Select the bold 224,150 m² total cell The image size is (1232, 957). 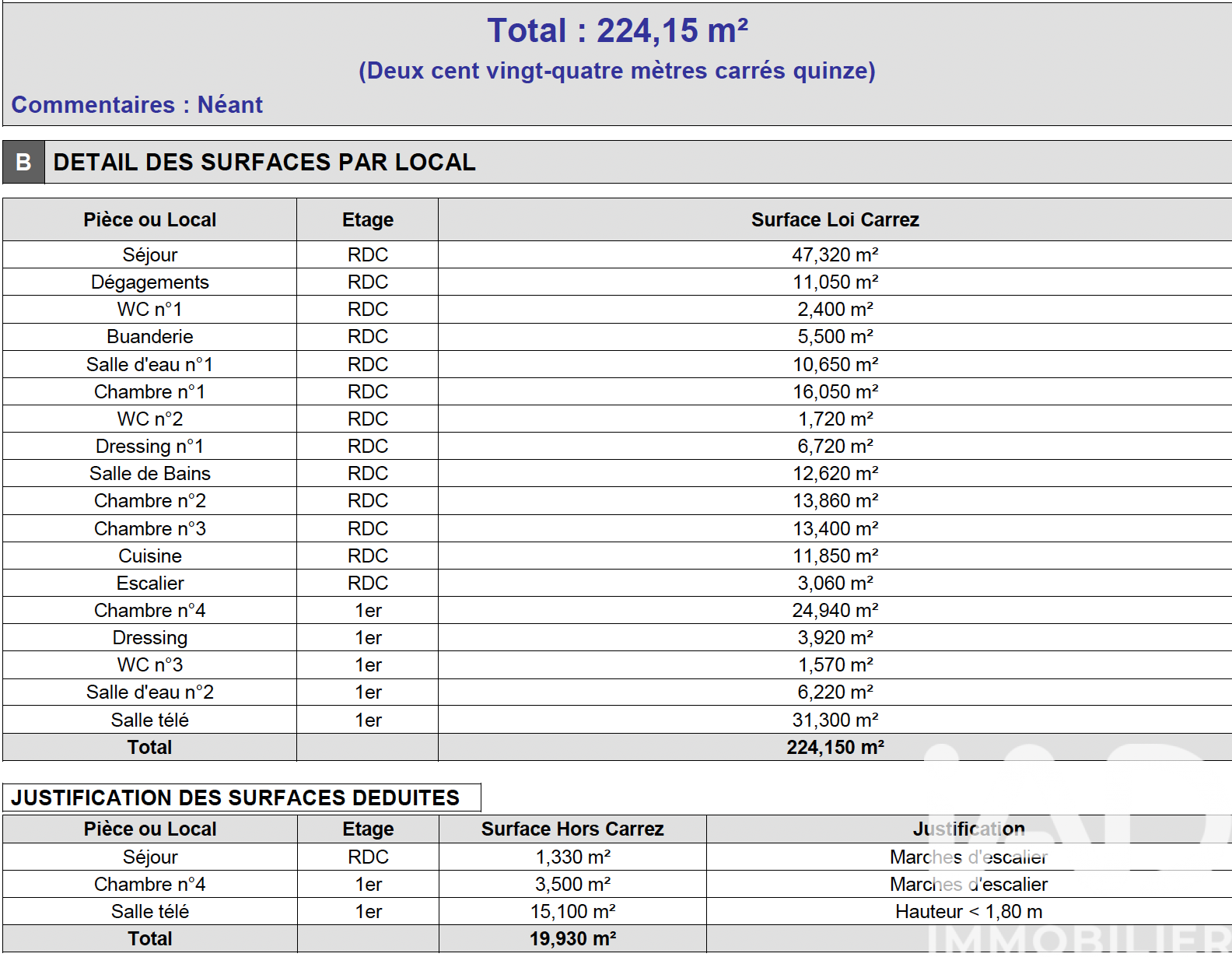click(835, 748)
